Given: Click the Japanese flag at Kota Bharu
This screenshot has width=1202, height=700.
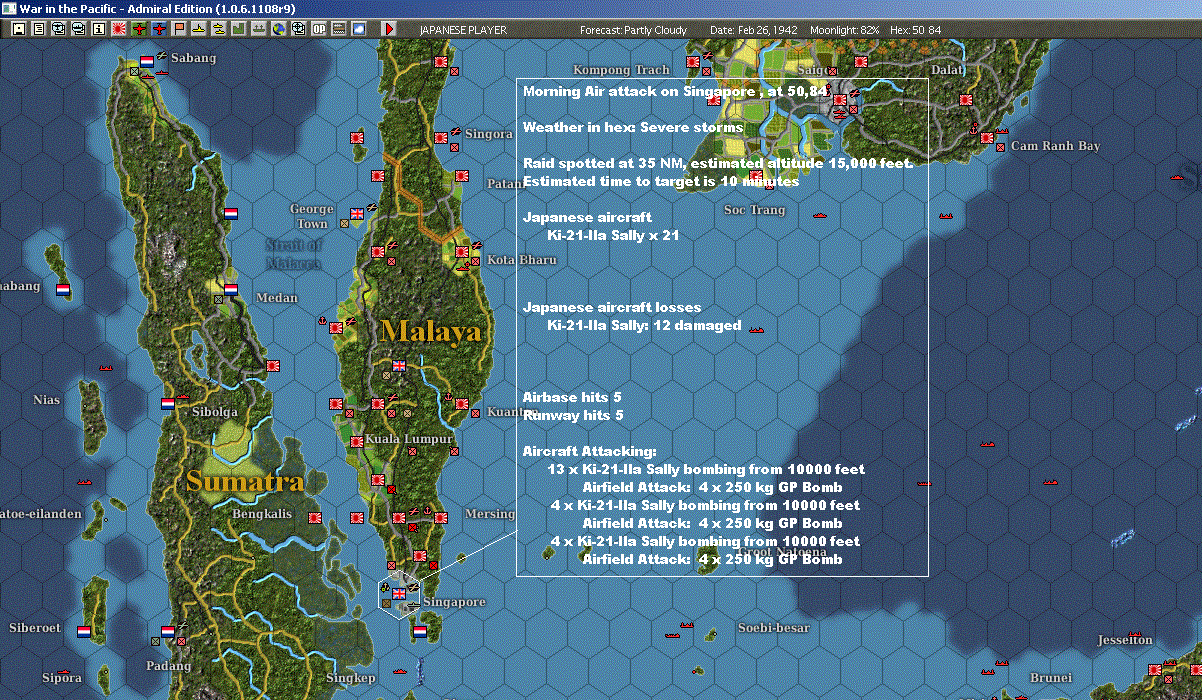Looking at the screenshot, I should pyautogui.click(x=462, y=252).
